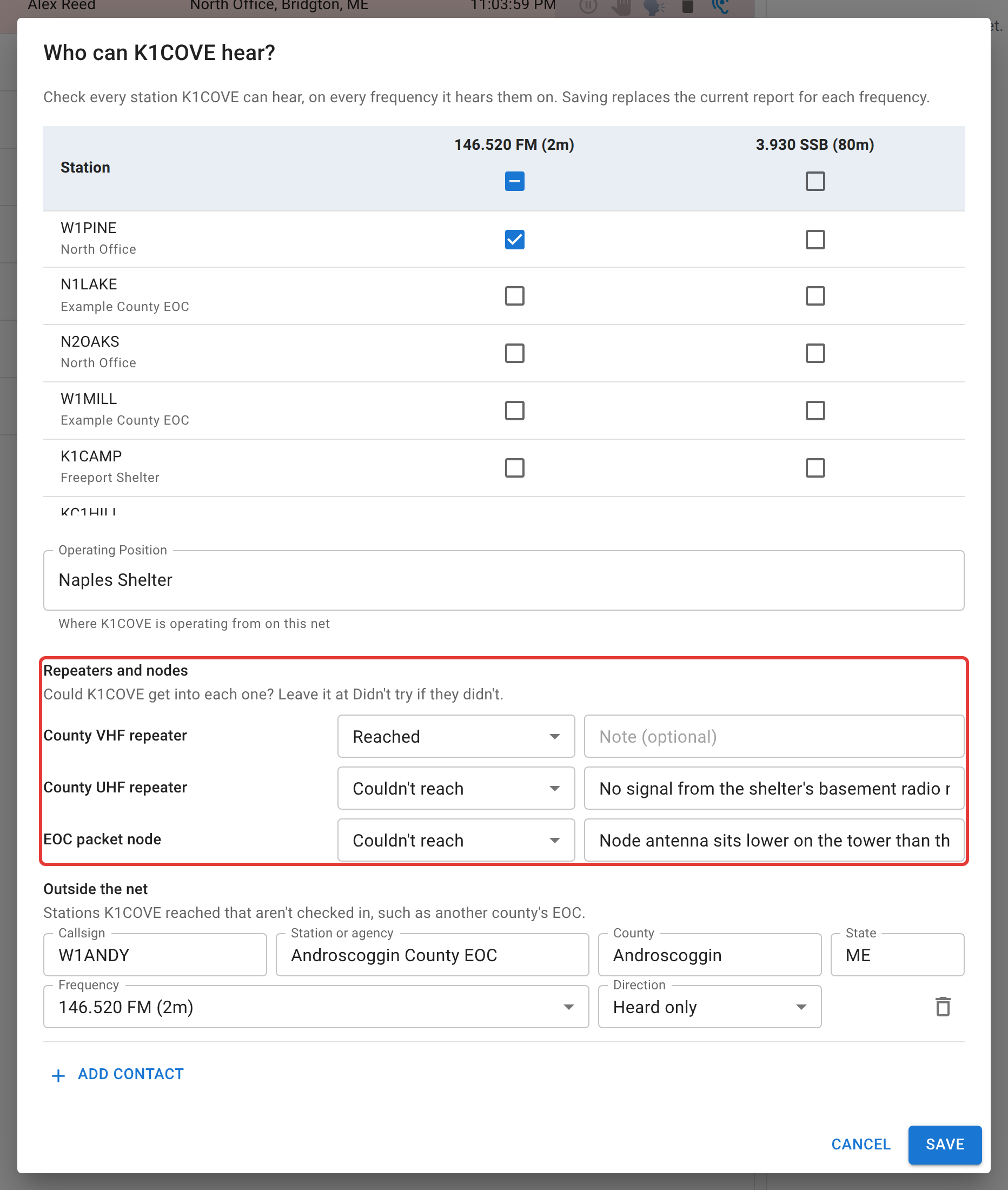The height and width of the screenshot is (1190, 1008).
Task: Open County VHF repeater status dropdown
Action: 456,736
